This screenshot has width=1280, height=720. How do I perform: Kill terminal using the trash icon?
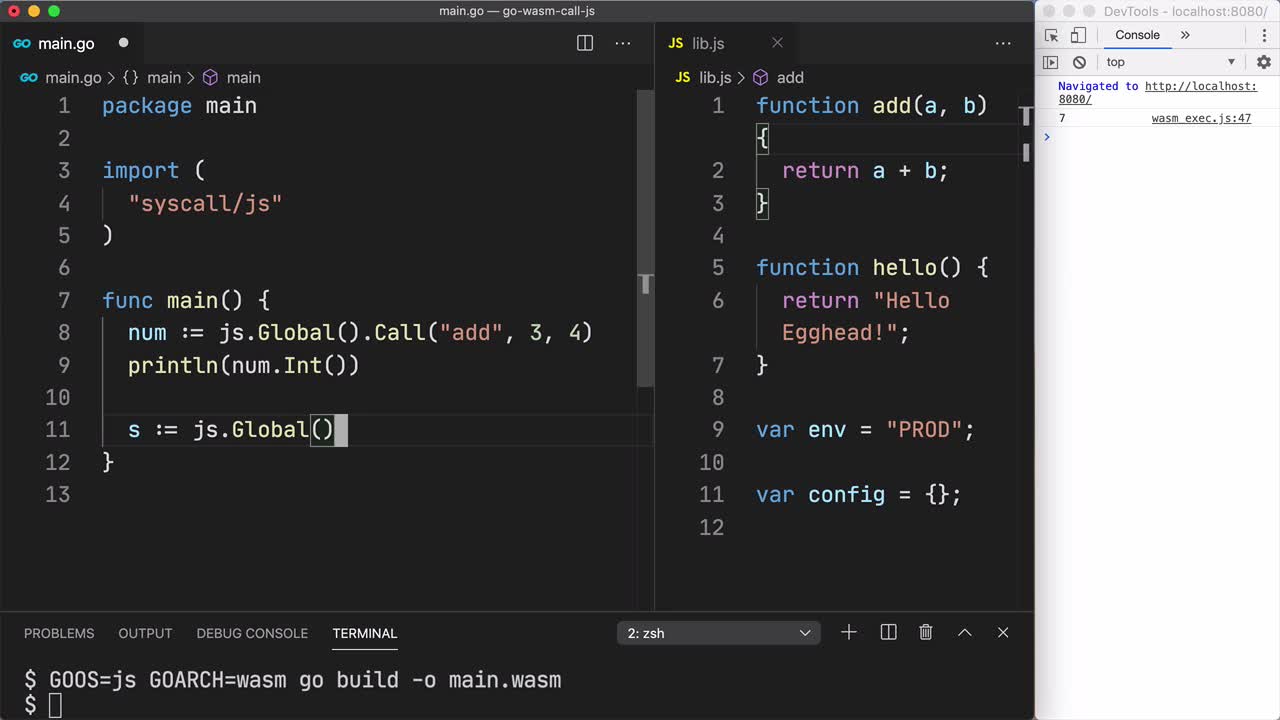(926, 632)
